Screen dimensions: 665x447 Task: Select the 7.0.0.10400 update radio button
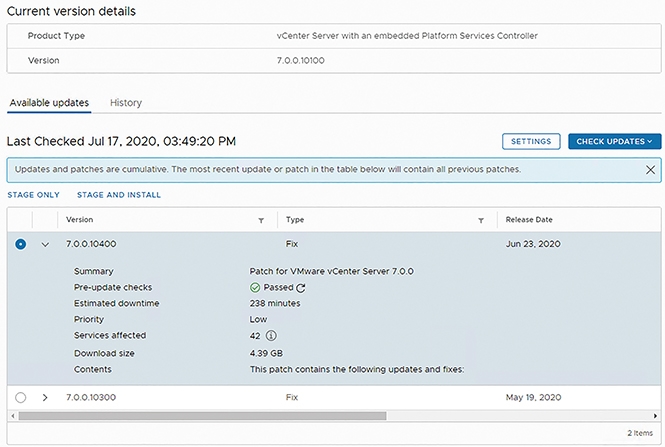[x=20, y=244]
